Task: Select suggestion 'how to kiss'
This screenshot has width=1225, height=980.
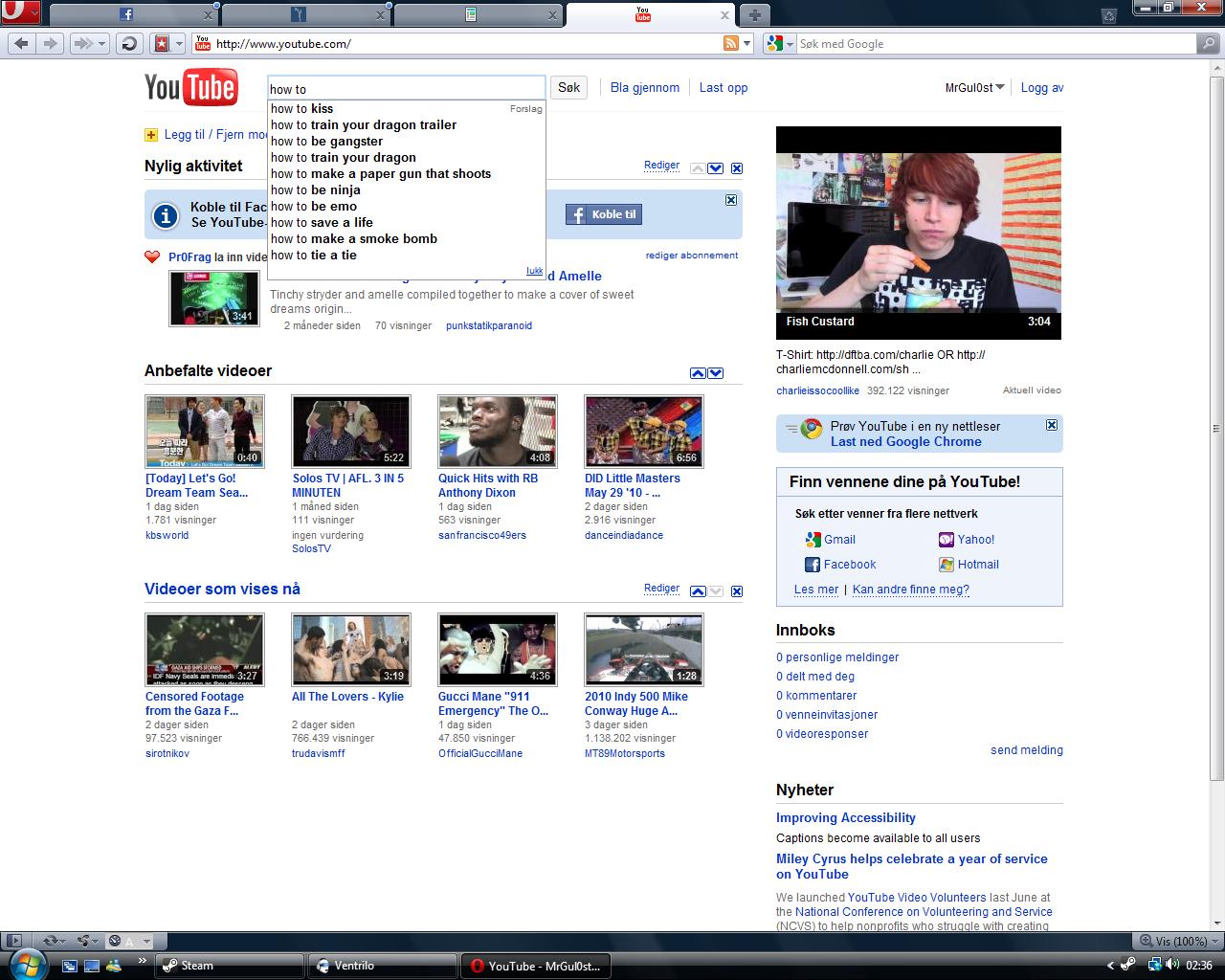Action: 406,109
